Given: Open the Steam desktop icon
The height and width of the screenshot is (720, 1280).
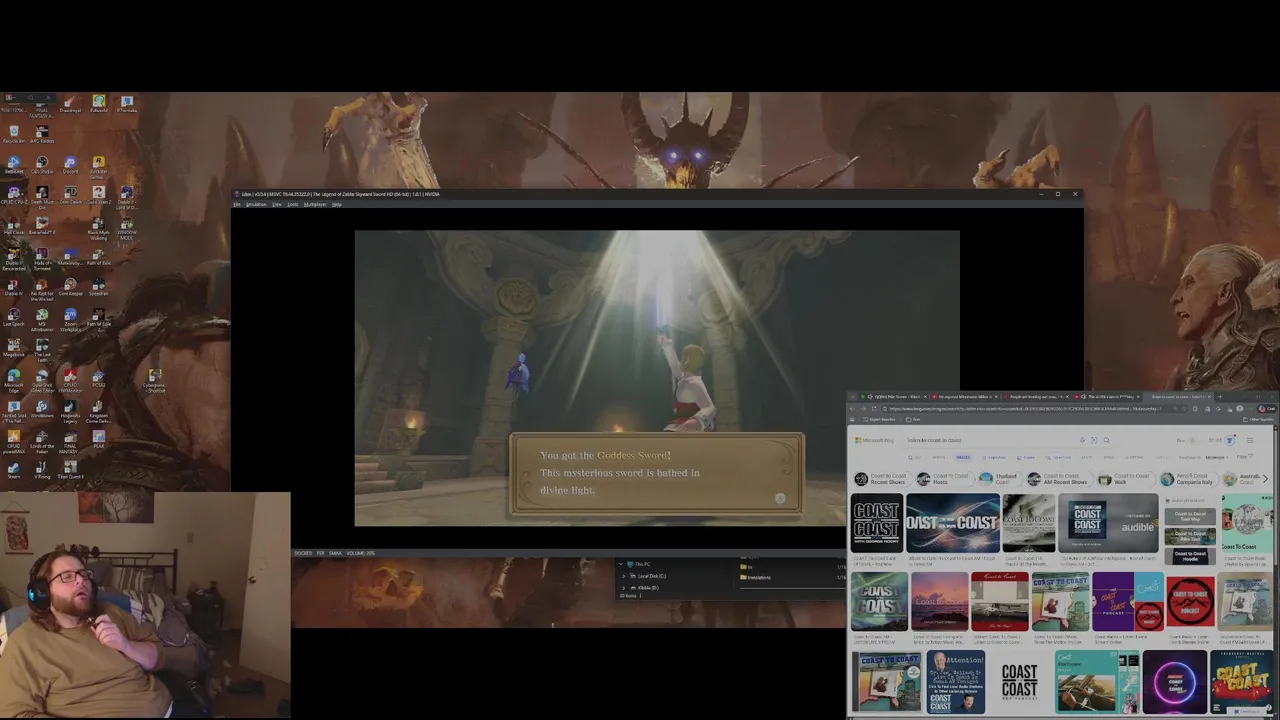Looking at the screenshot, I should pos(14,470).
